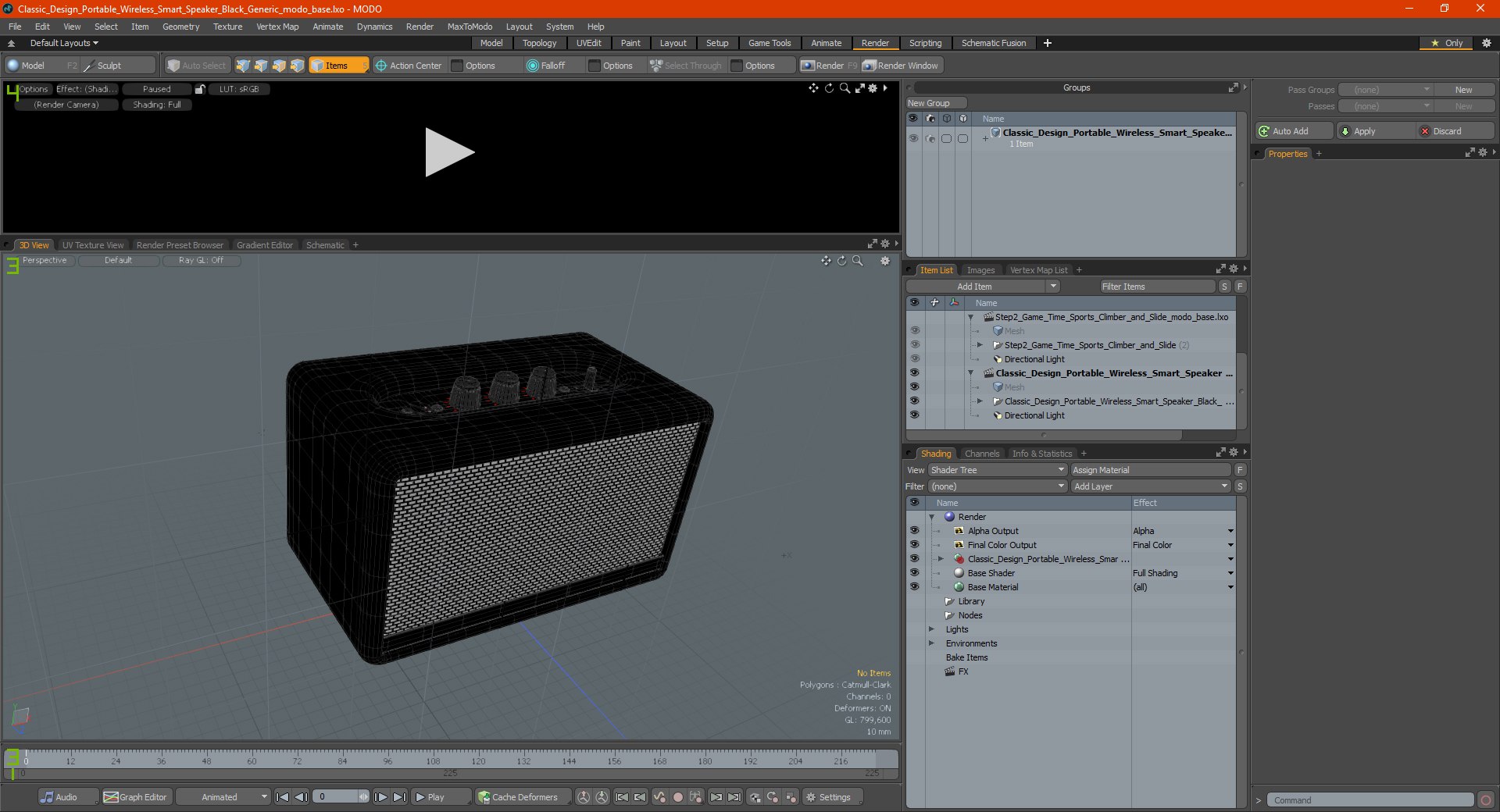Select Sculpt mode in toolbar

(x=109, y=66)
